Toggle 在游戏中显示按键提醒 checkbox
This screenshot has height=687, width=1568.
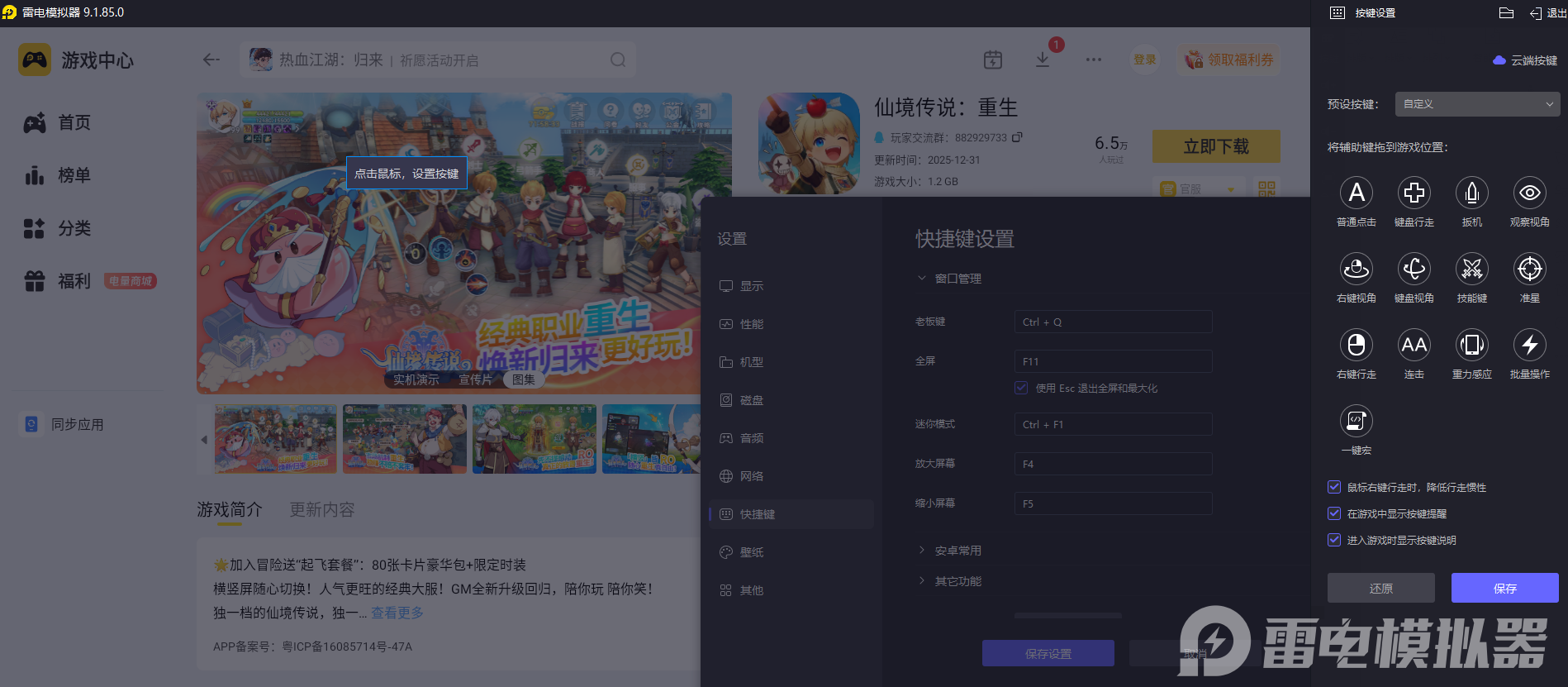click(x=1334, y=513)
